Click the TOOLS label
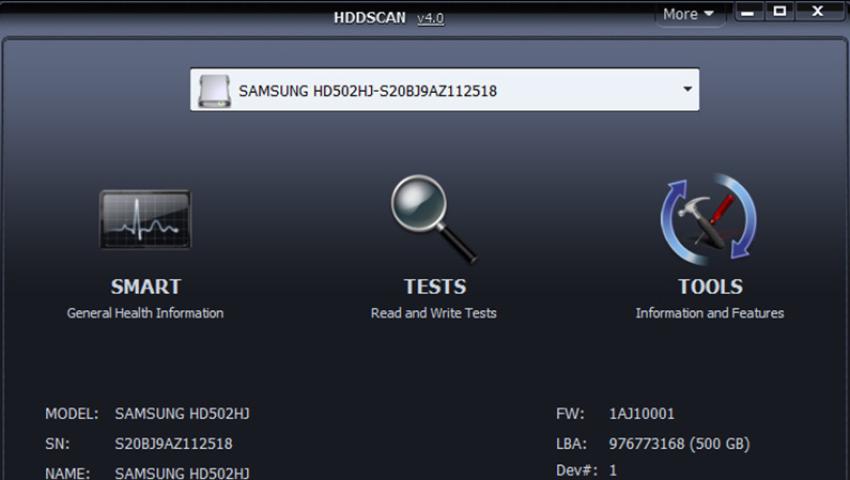Screen dimensions: 850x480 [710, 287]
